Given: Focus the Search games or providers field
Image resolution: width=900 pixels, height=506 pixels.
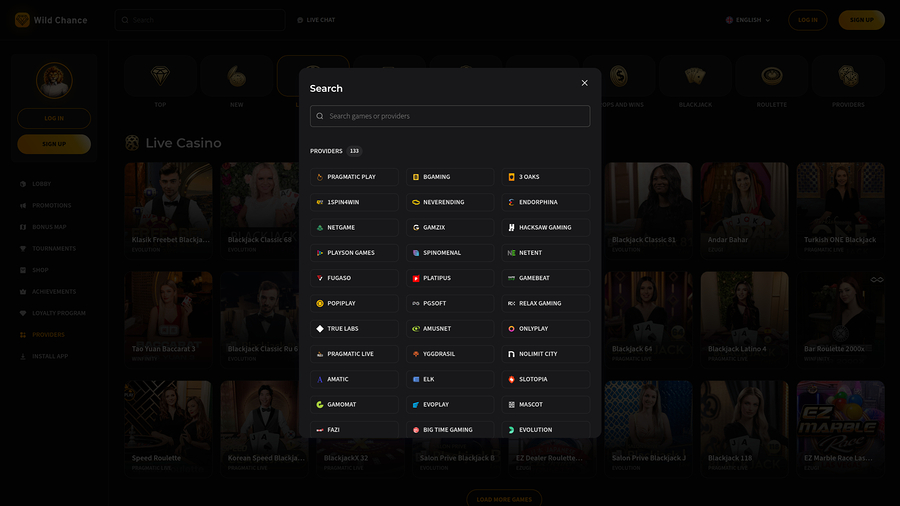Looking at the screenshot, I should pyautogui.click(x=450, y=116).
